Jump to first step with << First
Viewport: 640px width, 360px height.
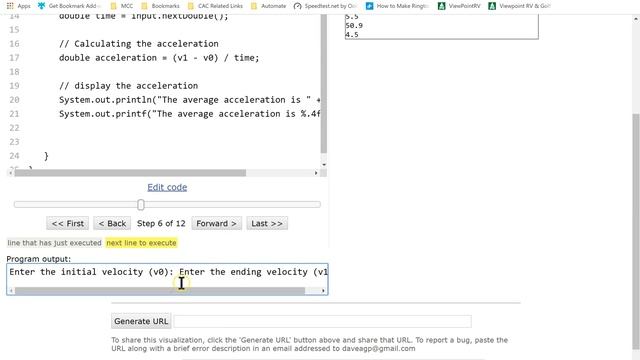67,224
